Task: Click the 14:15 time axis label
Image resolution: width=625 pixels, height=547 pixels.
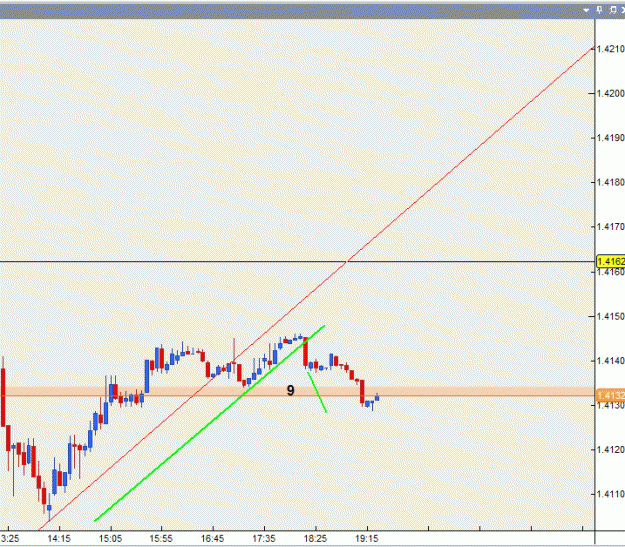Action: pos(59,539)
